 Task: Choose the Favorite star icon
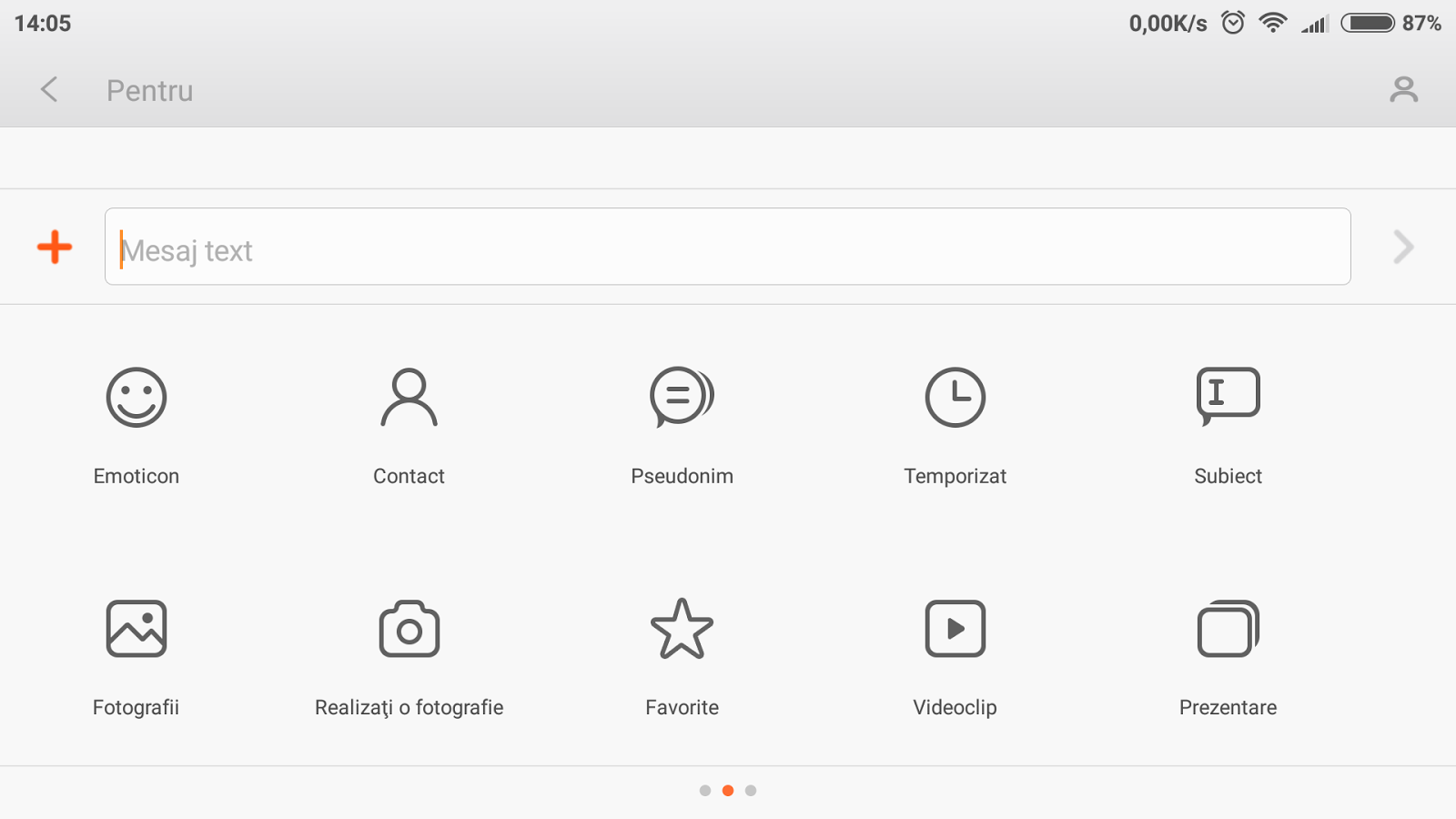click(682, 629)
